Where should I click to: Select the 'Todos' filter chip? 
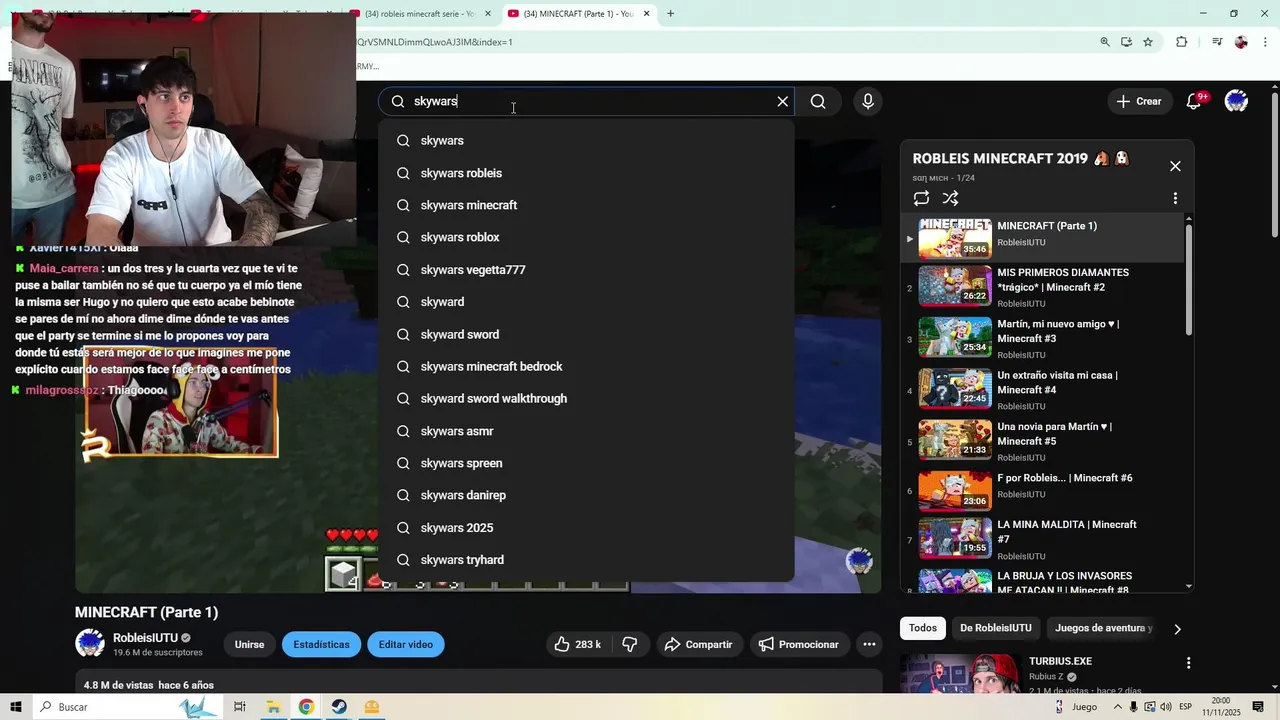(923, 628)
